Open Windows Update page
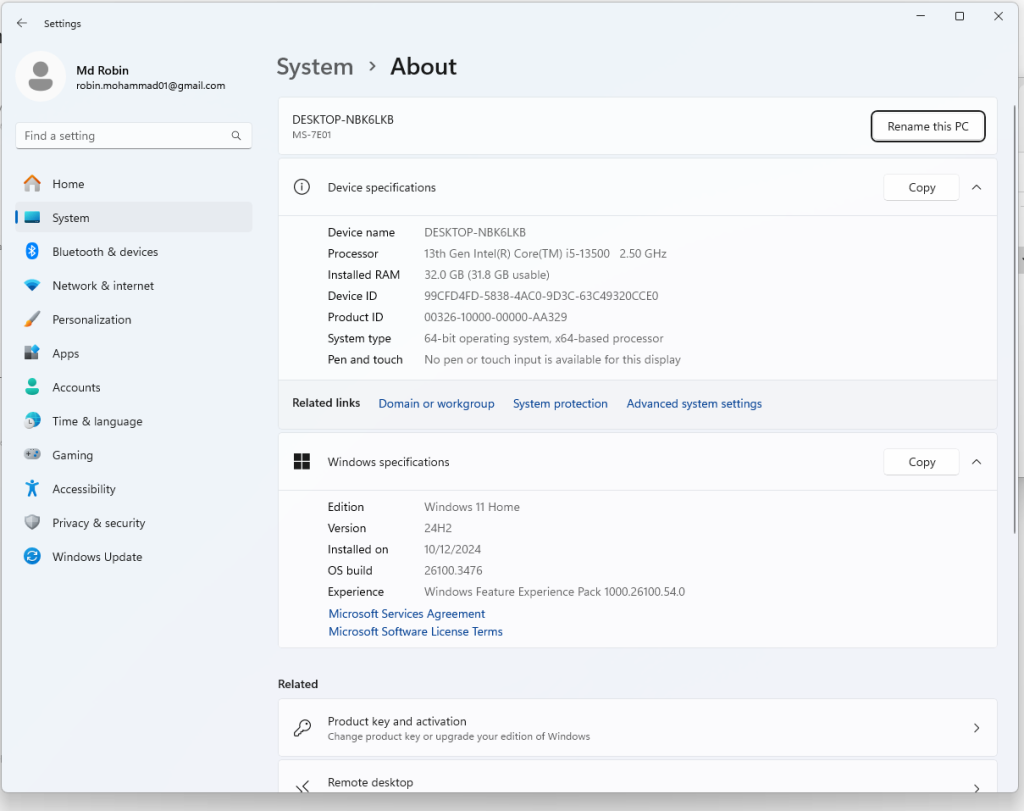The height and width of the screenshot is (811, 1024). pos(133,557)
